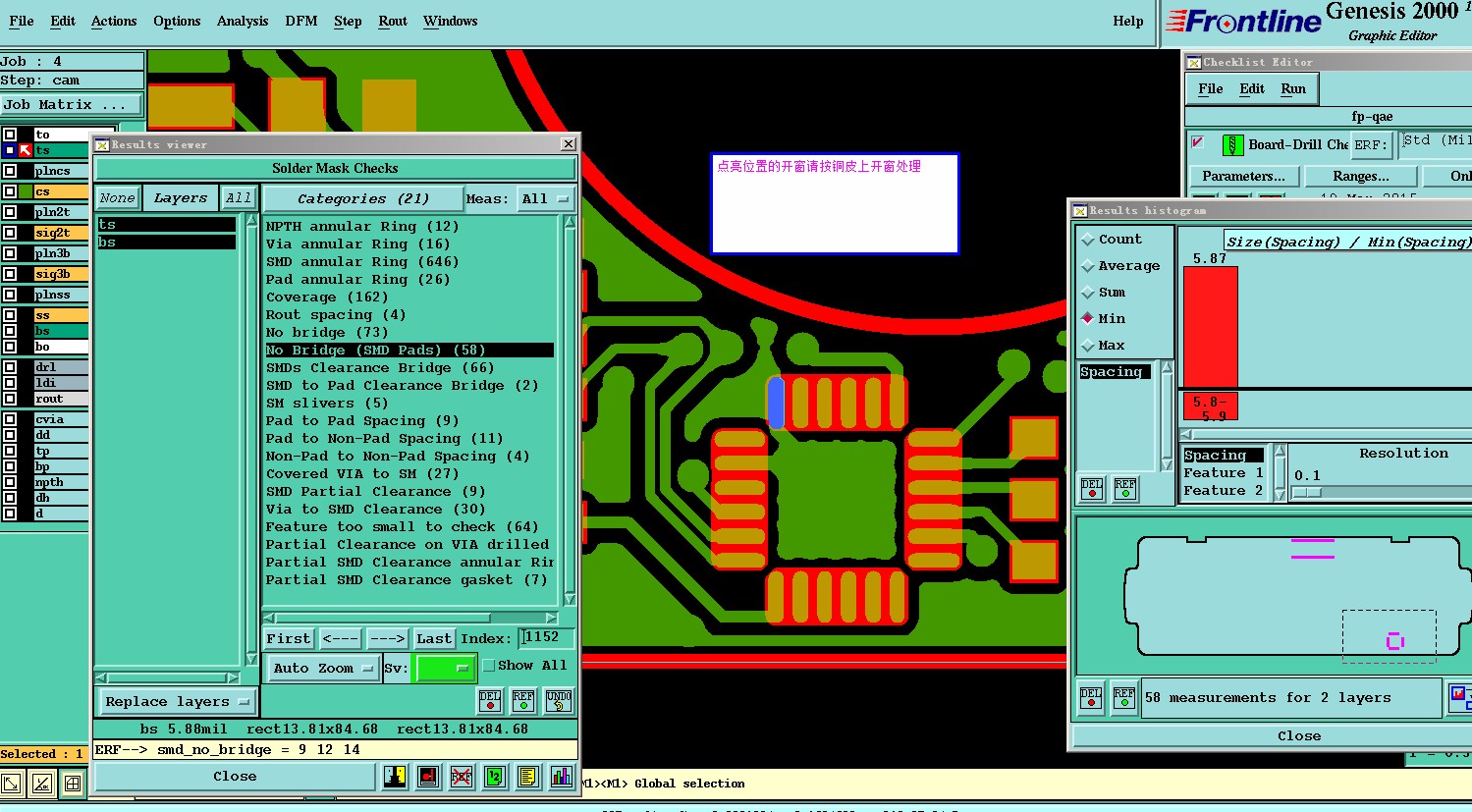This screenshot has width=1472, height=812.
Task: Enable the Show All checkbox
Action: (489, 666)
